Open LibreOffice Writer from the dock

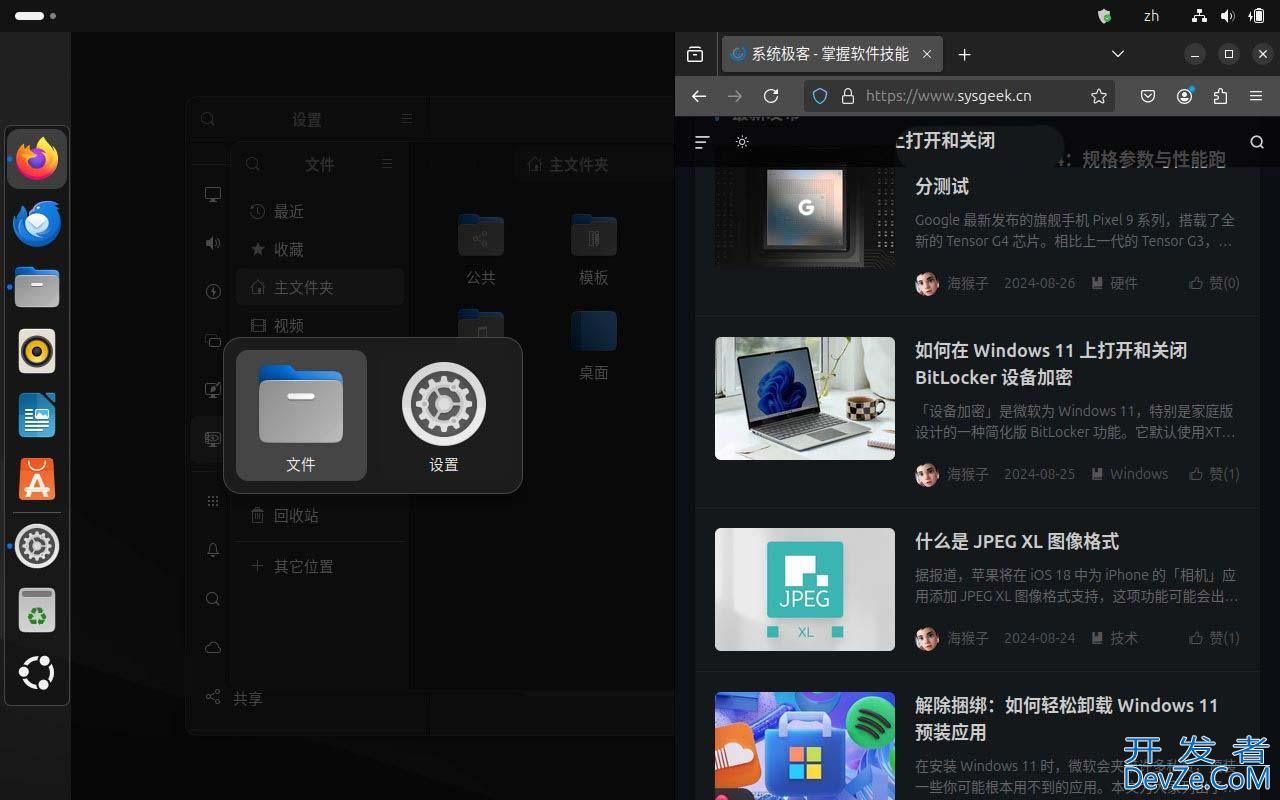37,415
